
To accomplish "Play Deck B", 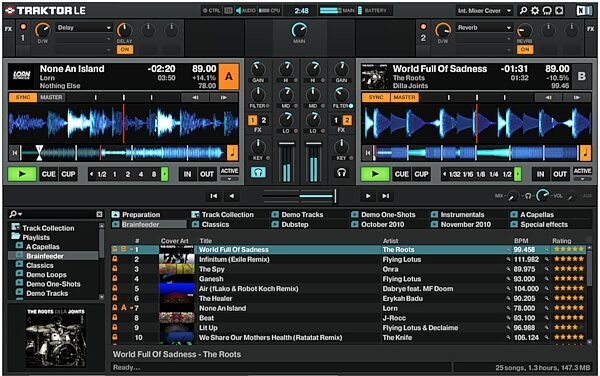I will click(375, 174).
